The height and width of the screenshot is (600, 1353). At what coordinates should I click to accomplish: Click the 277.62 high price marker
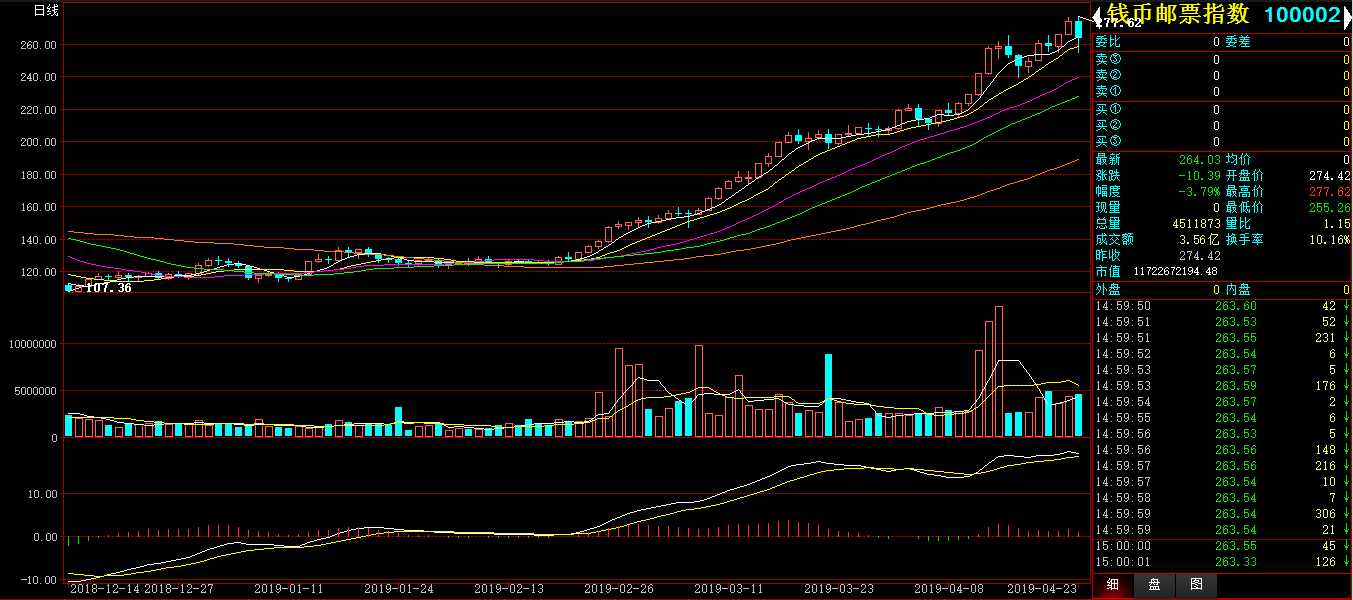[x=1118, y=22]
